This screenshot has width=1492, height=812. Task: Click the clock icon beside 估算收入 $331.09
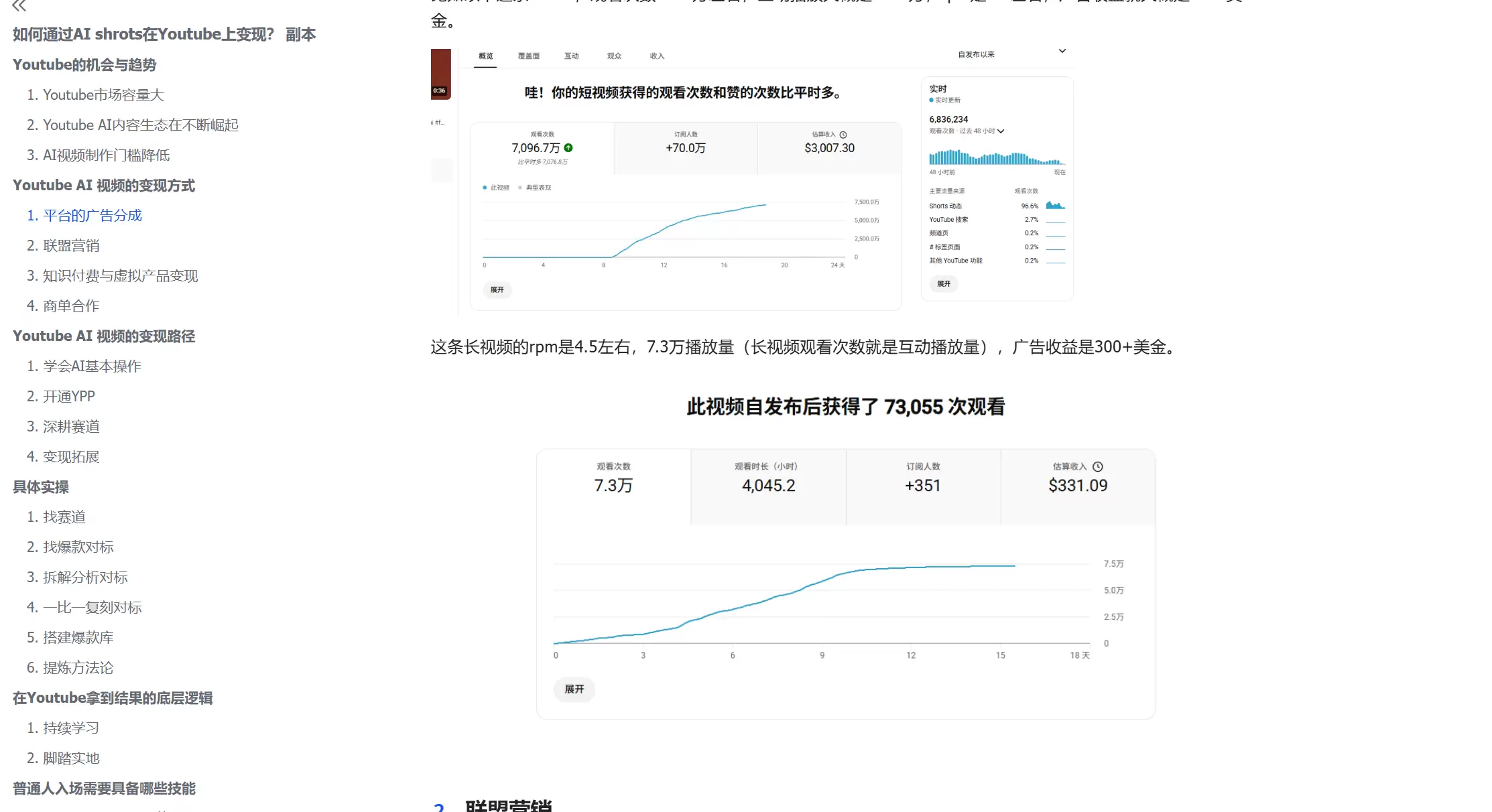tap(1099, 466)
